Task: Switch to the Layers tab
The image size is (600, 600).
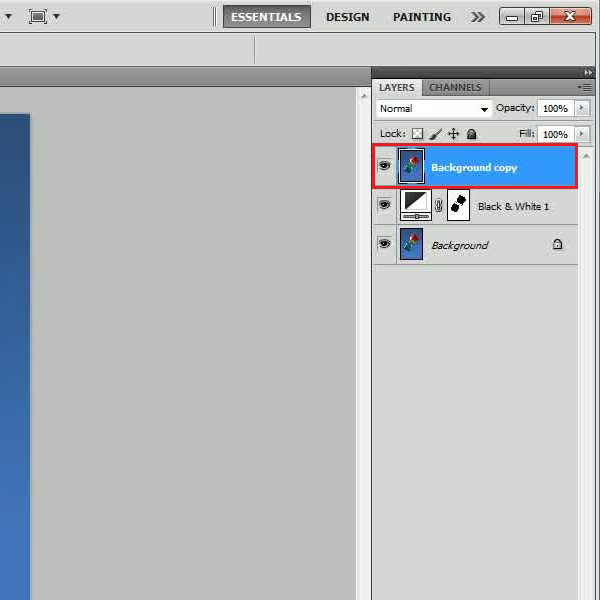Action: tap(396, 88)
